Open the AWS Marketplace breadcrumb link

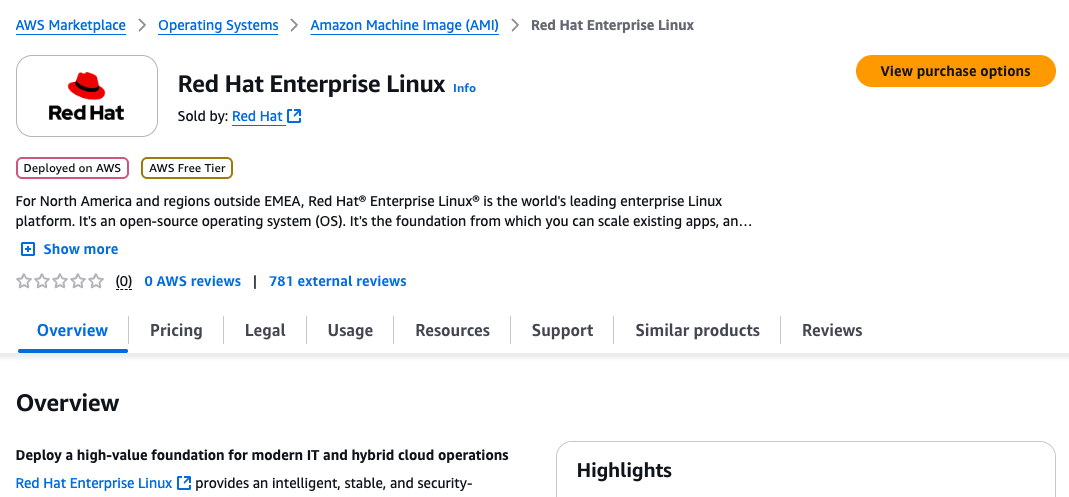70,26
